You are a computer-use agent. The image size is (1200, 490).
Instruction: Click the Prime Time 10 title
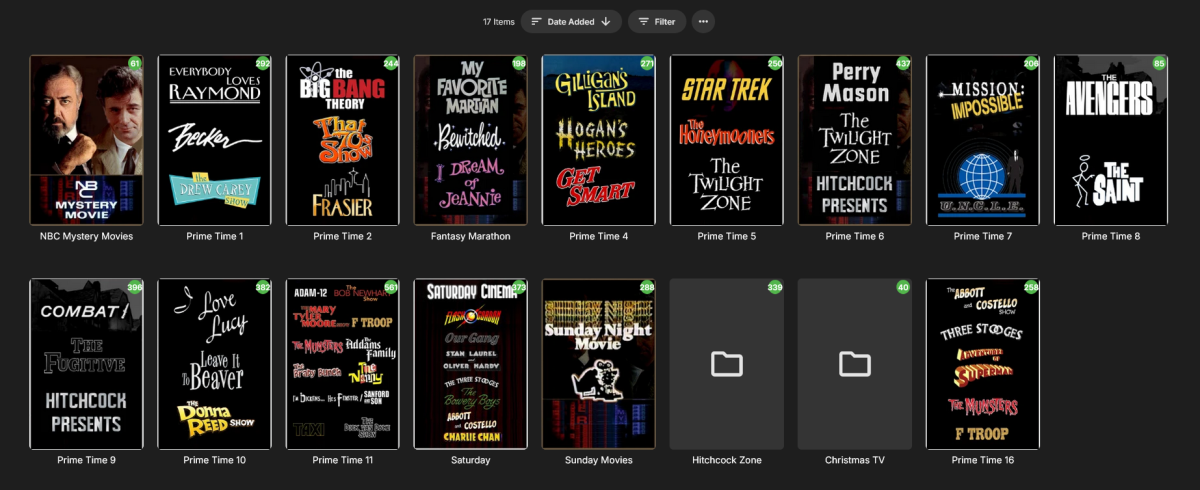point(214,461)
